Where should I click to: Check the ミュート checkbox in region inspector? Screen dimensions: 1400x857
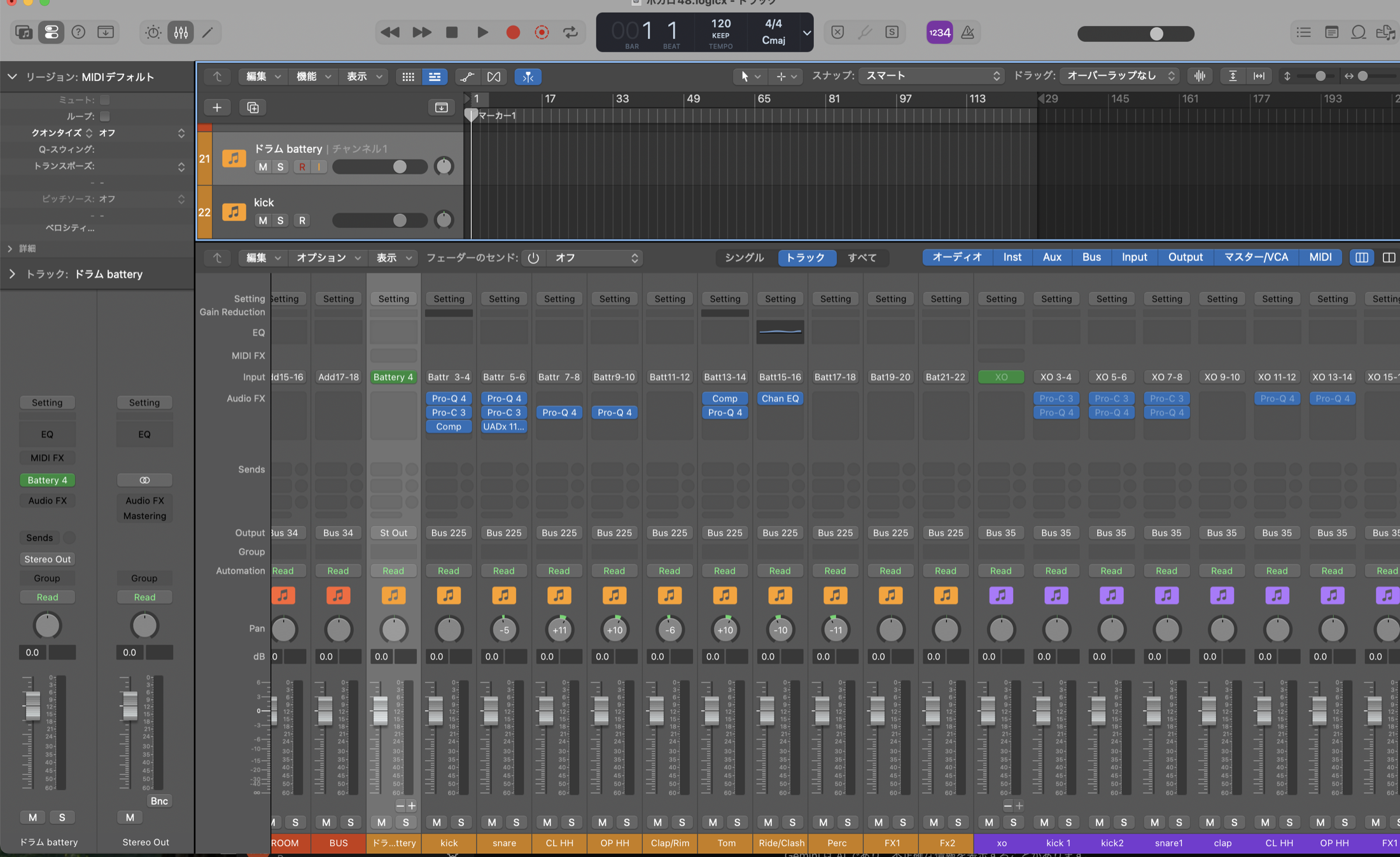pyautogui.click(x=105, y=100)
